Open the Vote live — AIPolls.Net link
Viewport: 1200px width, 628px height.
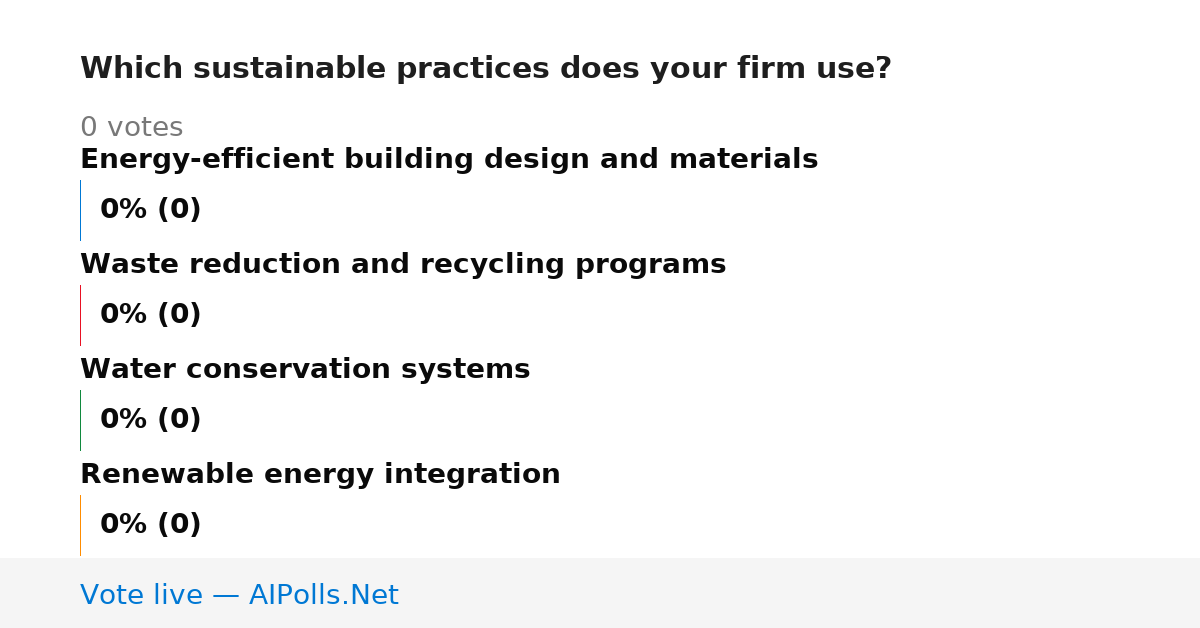pyautogui.click(x=239, y=595)
